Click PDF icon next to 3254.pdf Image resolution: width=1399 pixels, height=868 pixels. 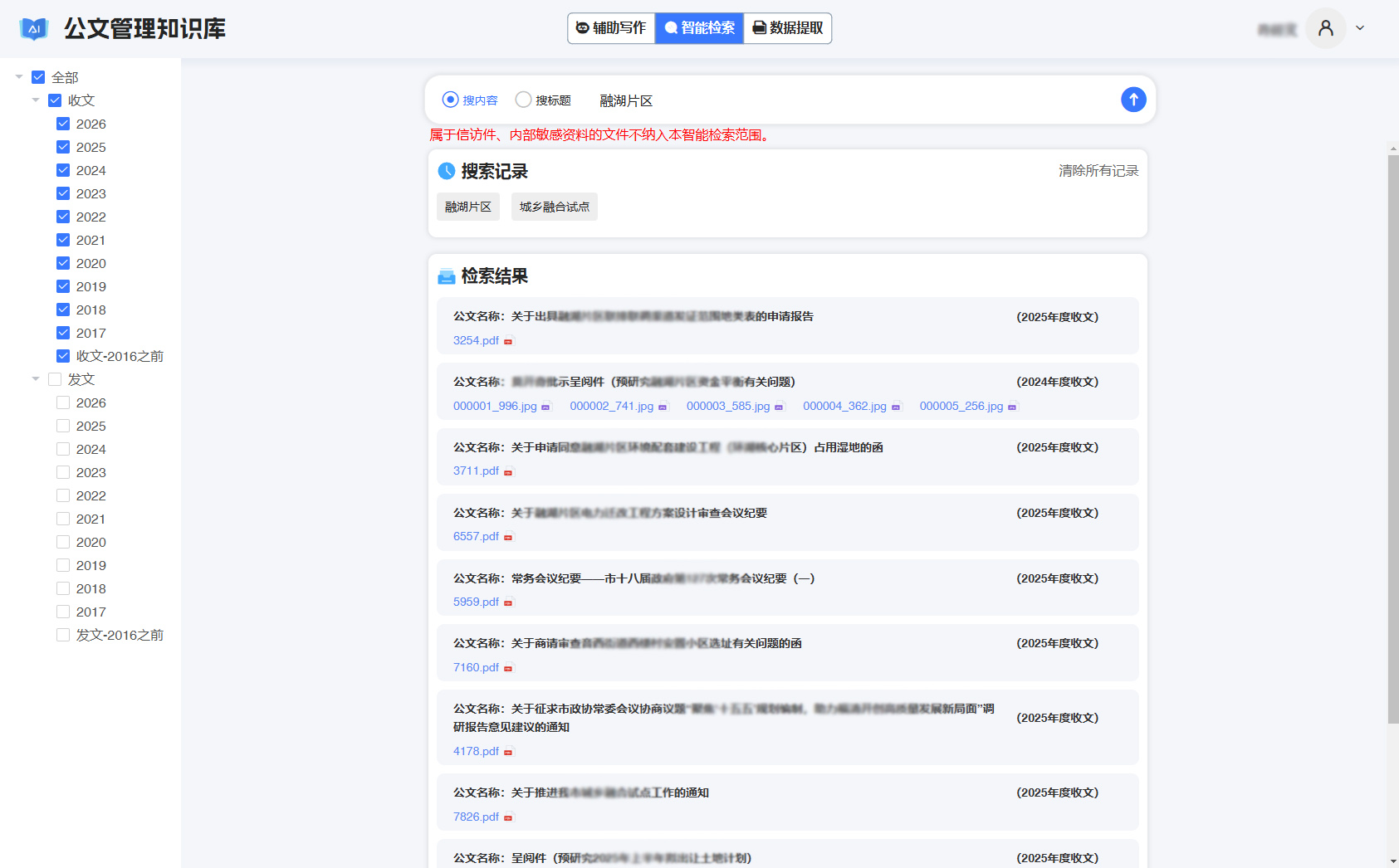click(x=509, y=341)
